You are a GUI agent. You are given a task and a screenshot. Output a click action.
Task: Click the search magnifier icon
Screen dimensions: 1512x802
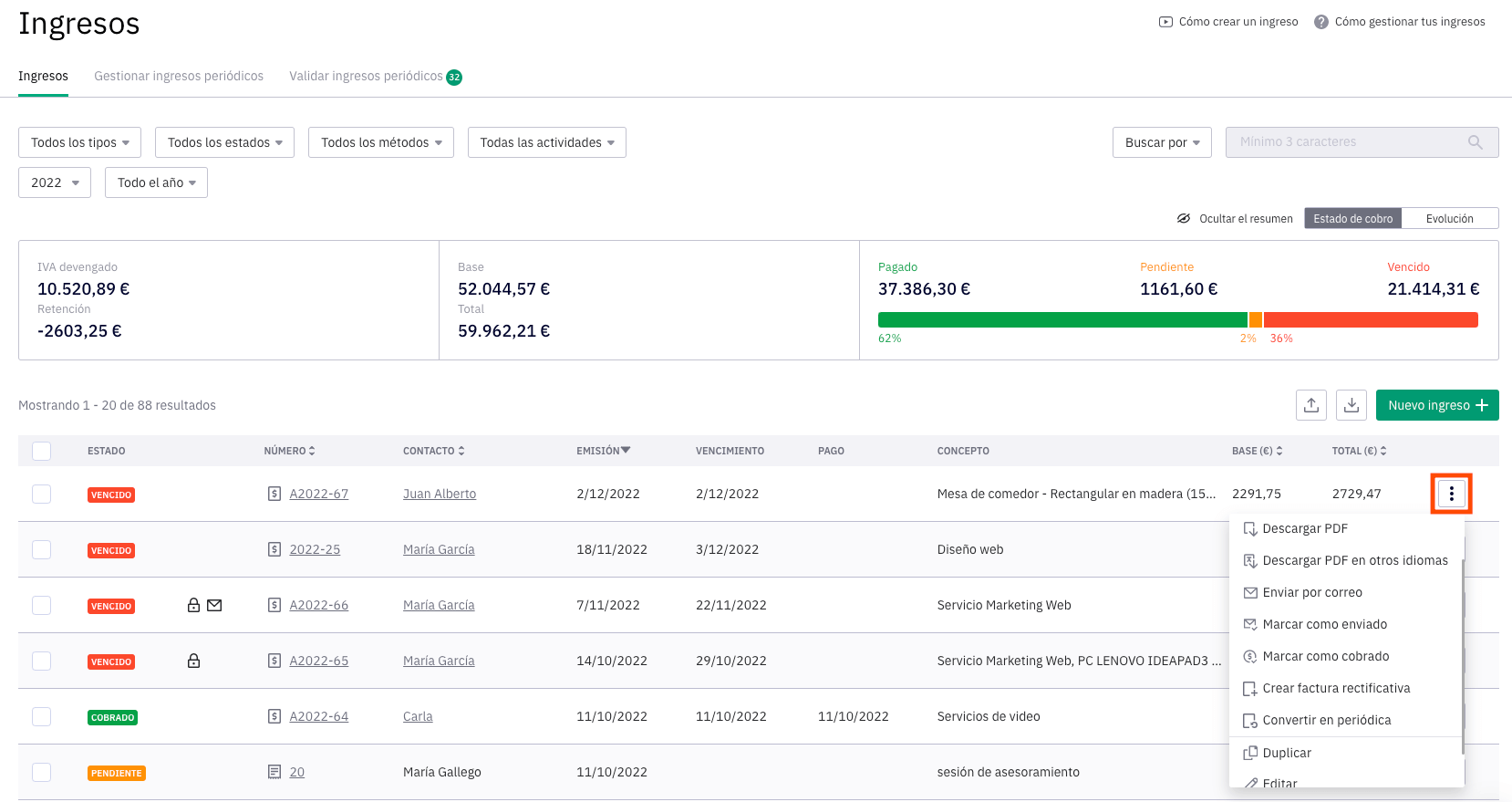click(1475, 142)
